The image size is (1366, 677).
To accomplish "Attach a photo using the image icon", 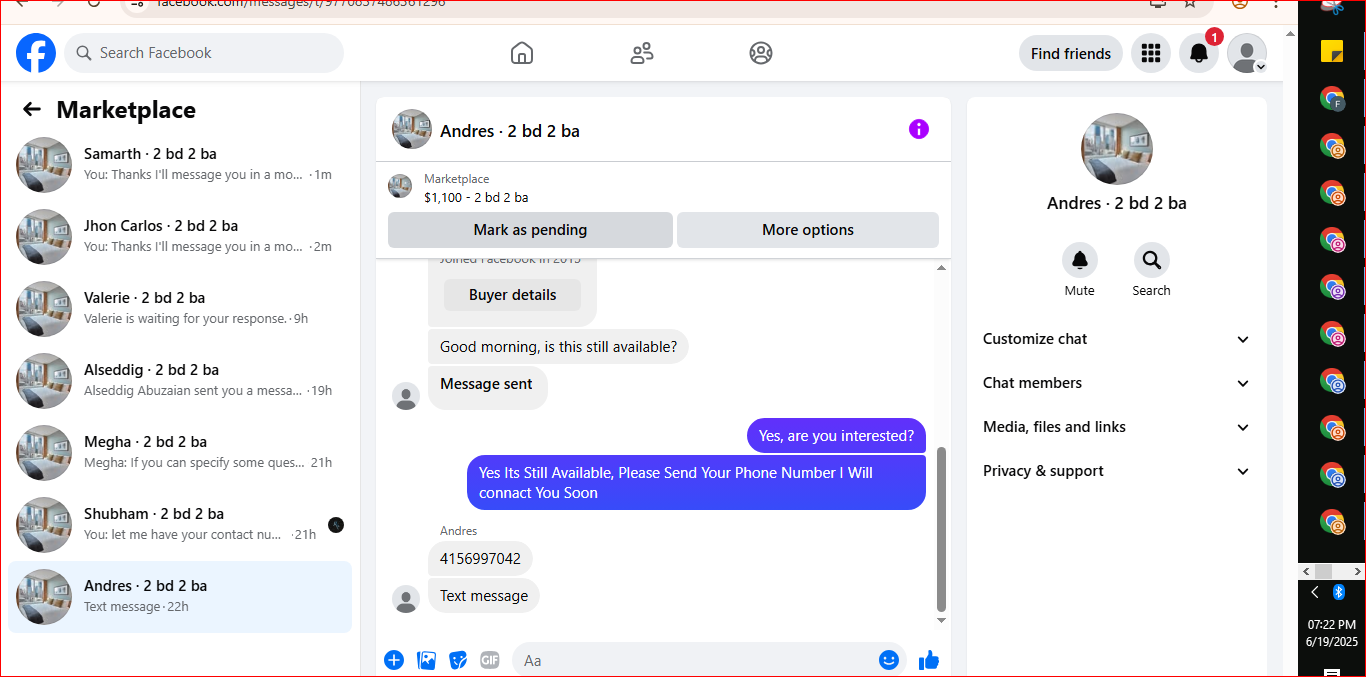I will [x=426, y=660].
